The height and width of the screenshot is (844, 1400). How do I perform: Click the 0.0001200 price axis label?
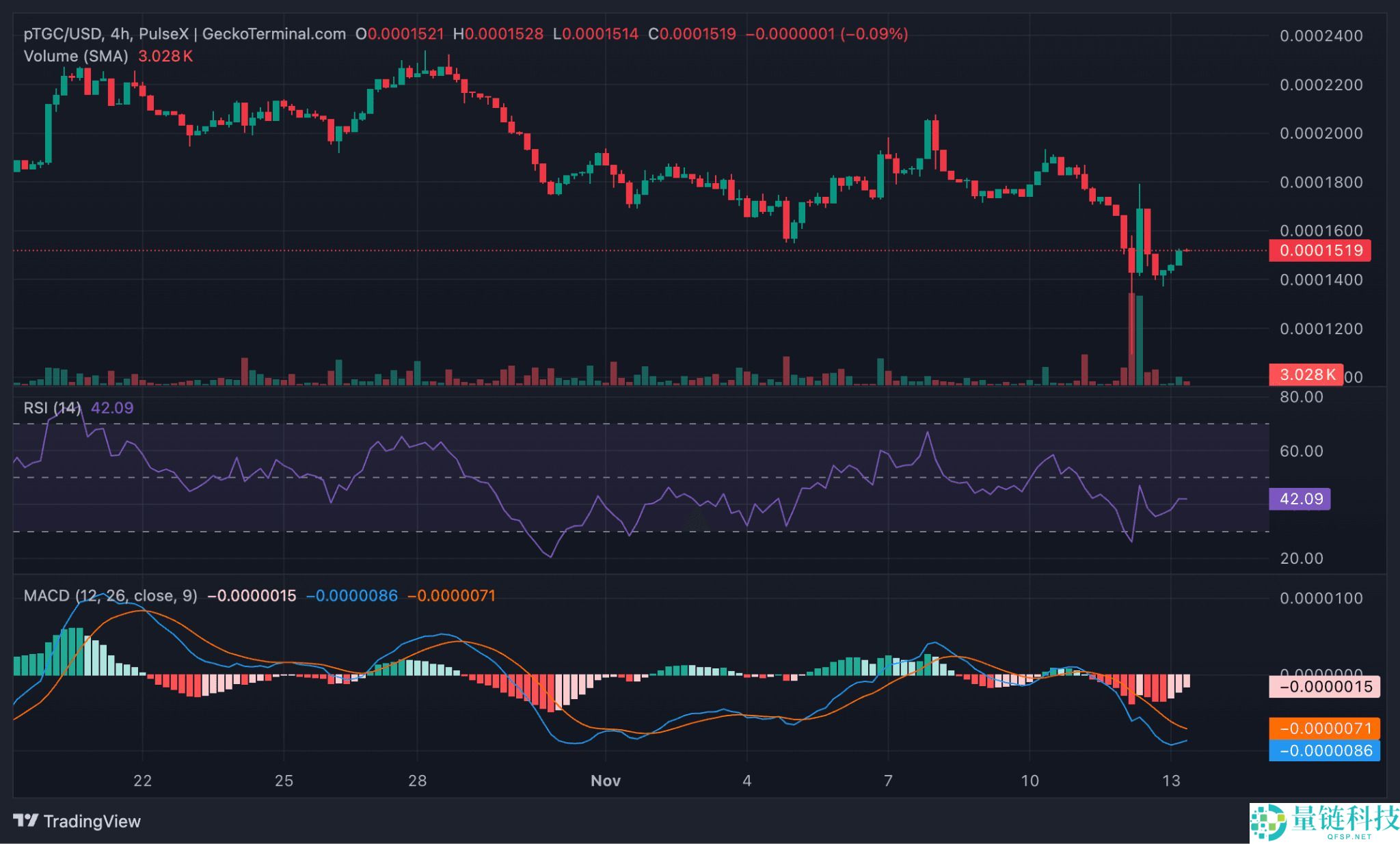coord(1321,329)
